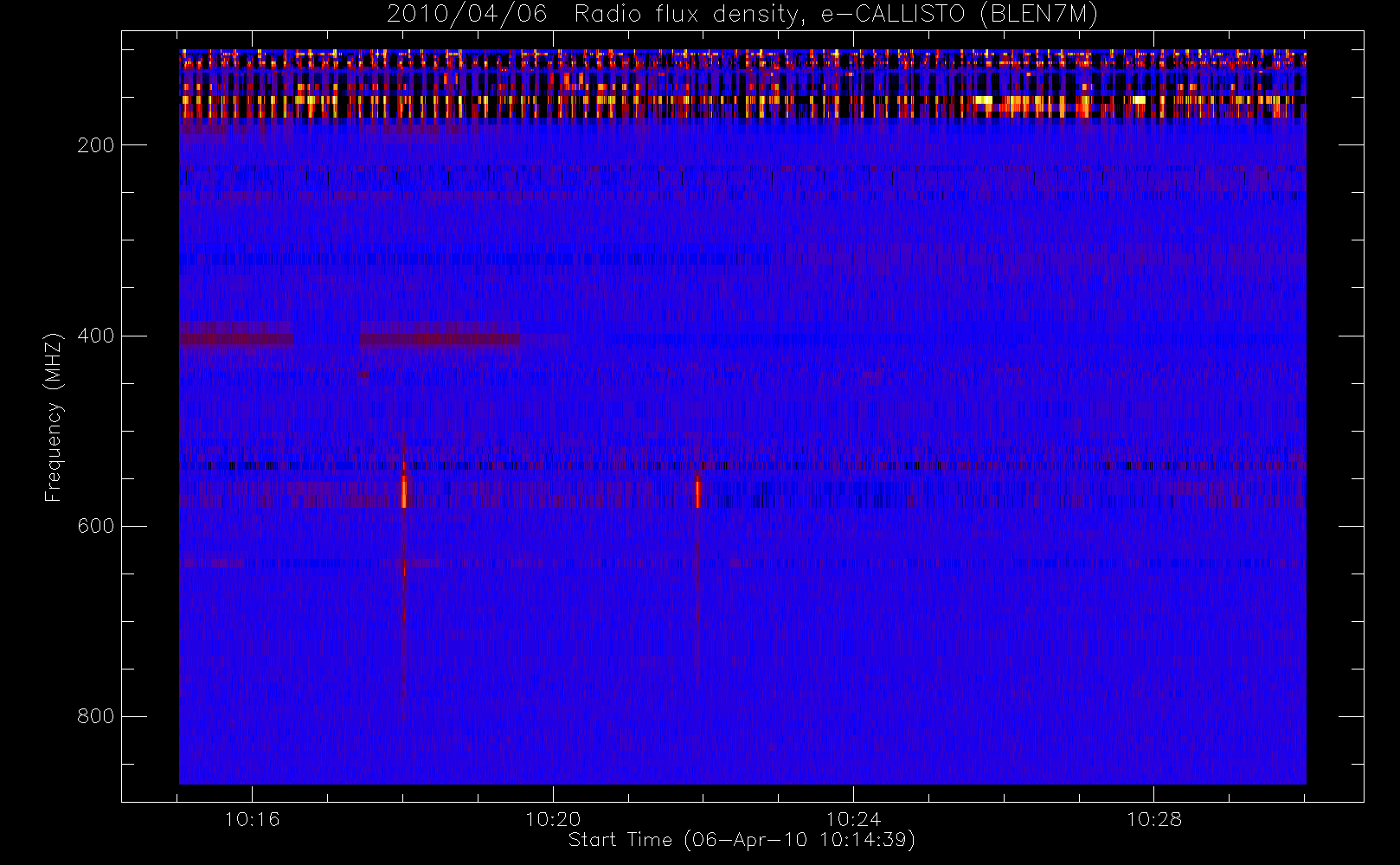Select the 400 frequency tick label
1400x865 pixels.
[95, 336]
